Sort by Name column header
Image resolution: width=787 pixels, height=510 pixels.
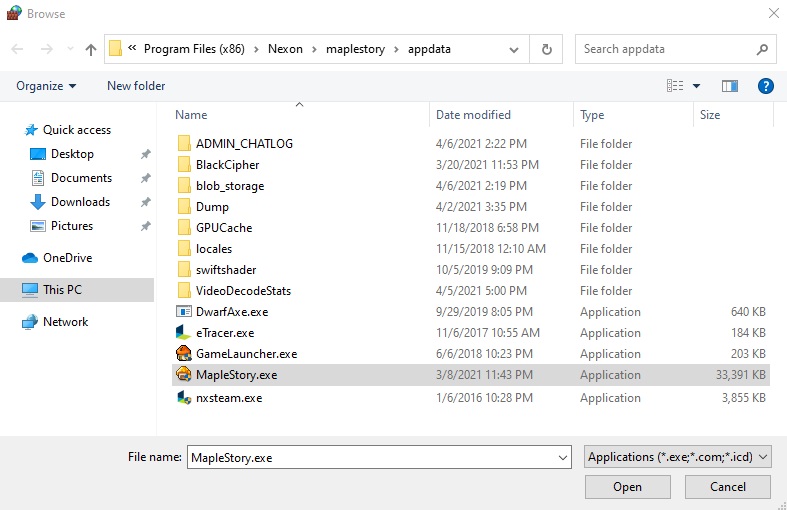191,115
